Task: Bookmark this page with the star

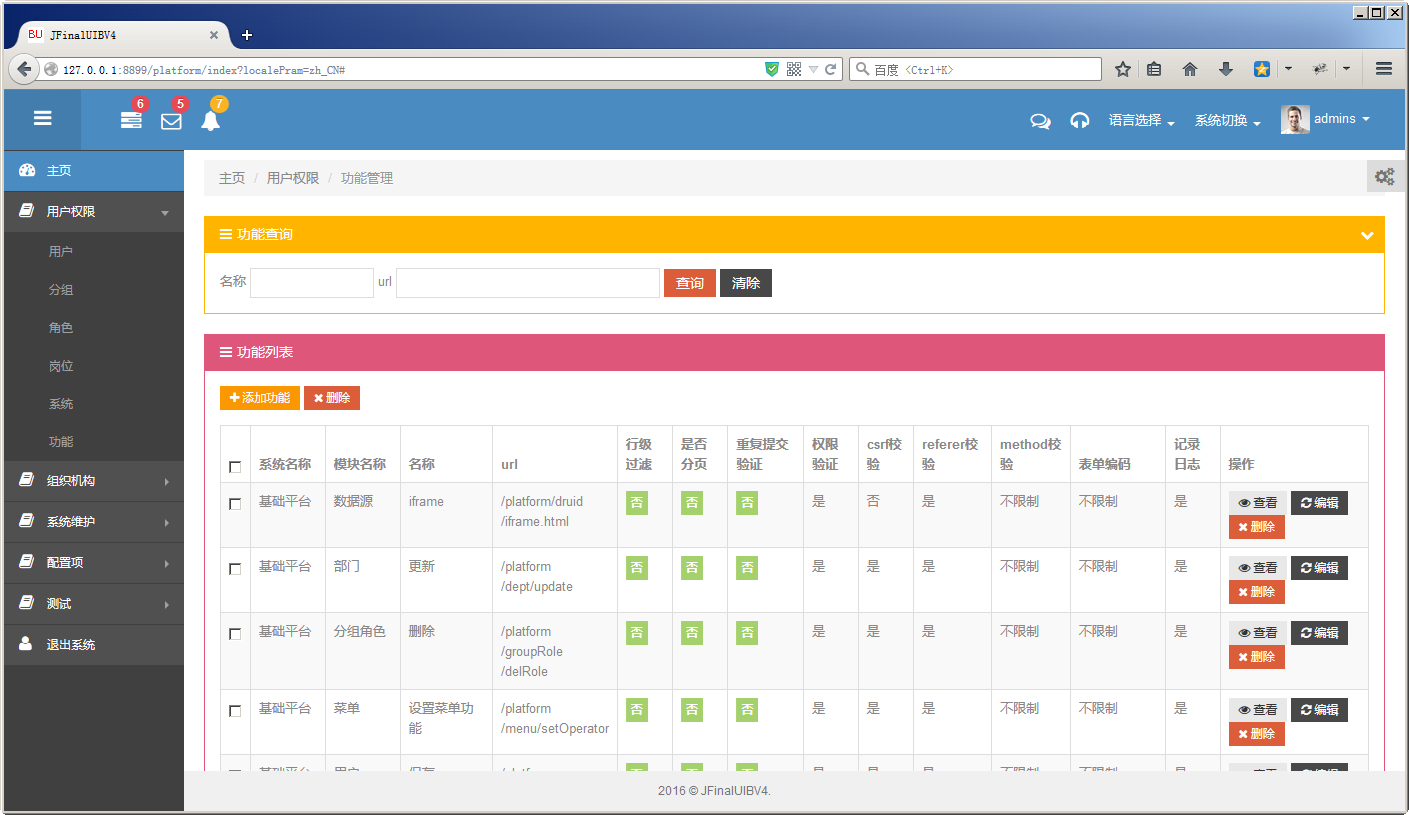Action: coord(1123,69)
